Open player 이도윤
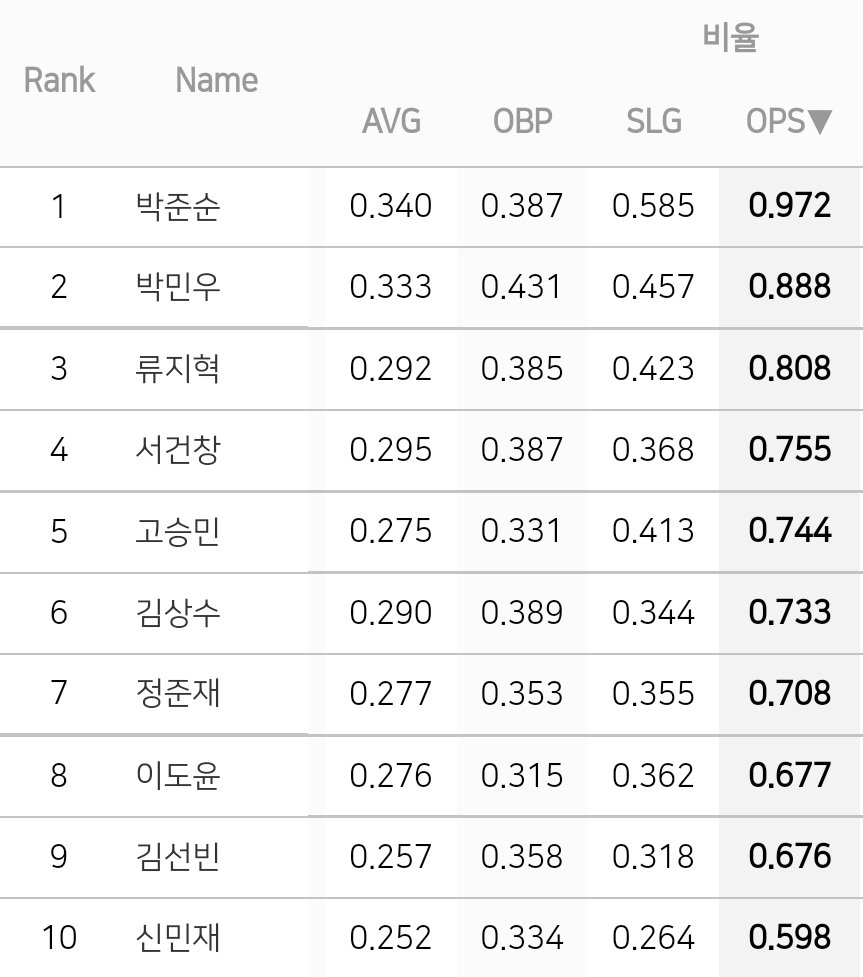The height and width of the screenshot is (977, 863). [178, 776]
